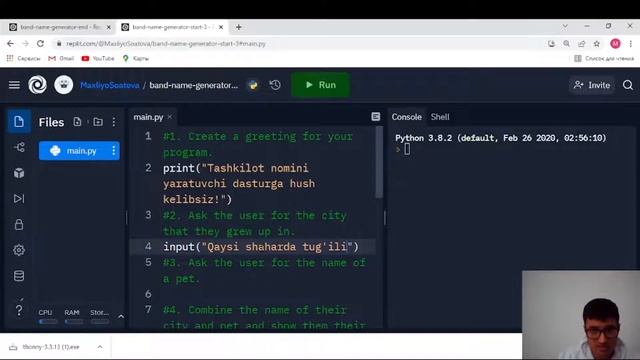Open MaxliyoSoatova profile link
This screenshot has width=640, height=360.
(109, 85)
